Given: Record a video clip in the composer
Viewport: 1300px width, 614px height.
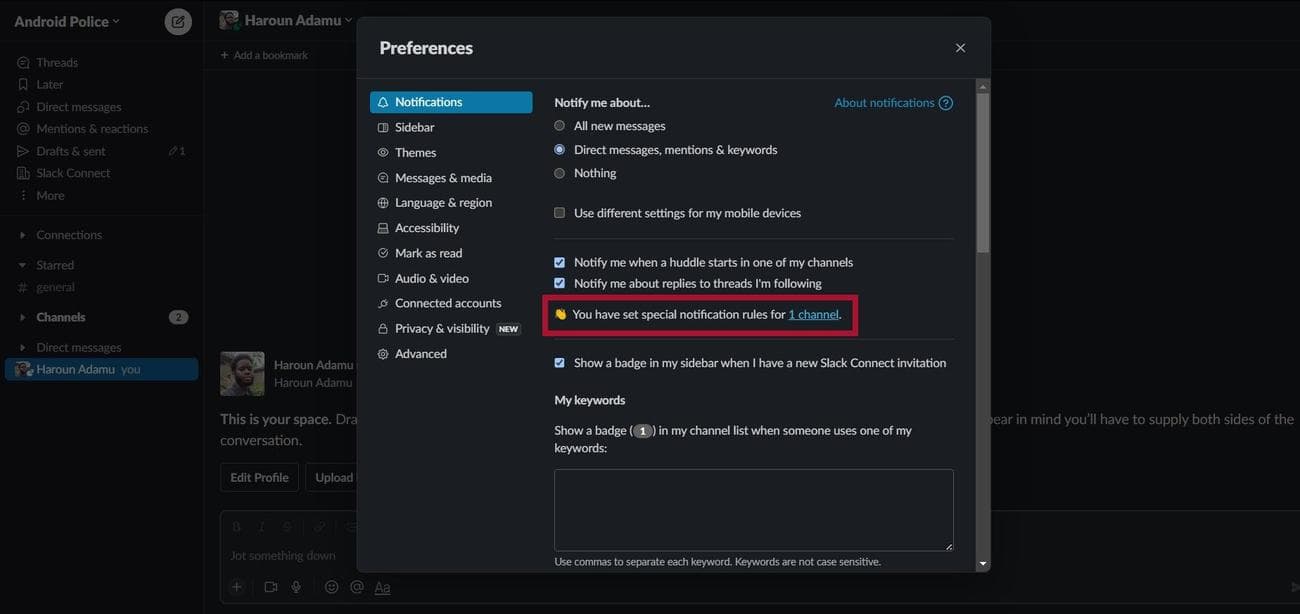Looking at the screenshot, I should click(269, 587).
